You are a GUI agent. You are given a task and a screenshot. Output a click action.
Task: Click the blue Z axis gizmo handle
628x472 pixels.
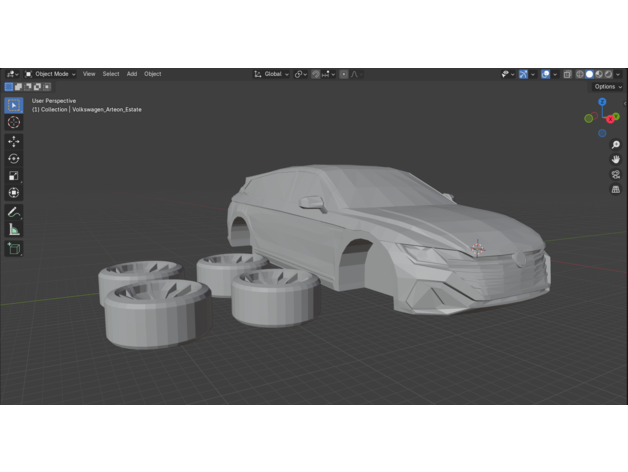click(602, 102)
